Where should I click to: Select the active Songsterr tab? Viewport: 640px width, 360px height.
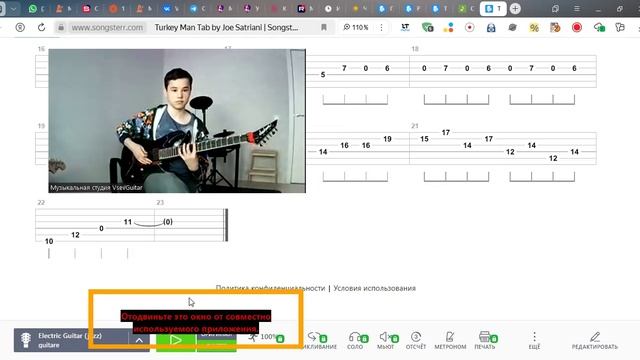click(x=493, y=8)
